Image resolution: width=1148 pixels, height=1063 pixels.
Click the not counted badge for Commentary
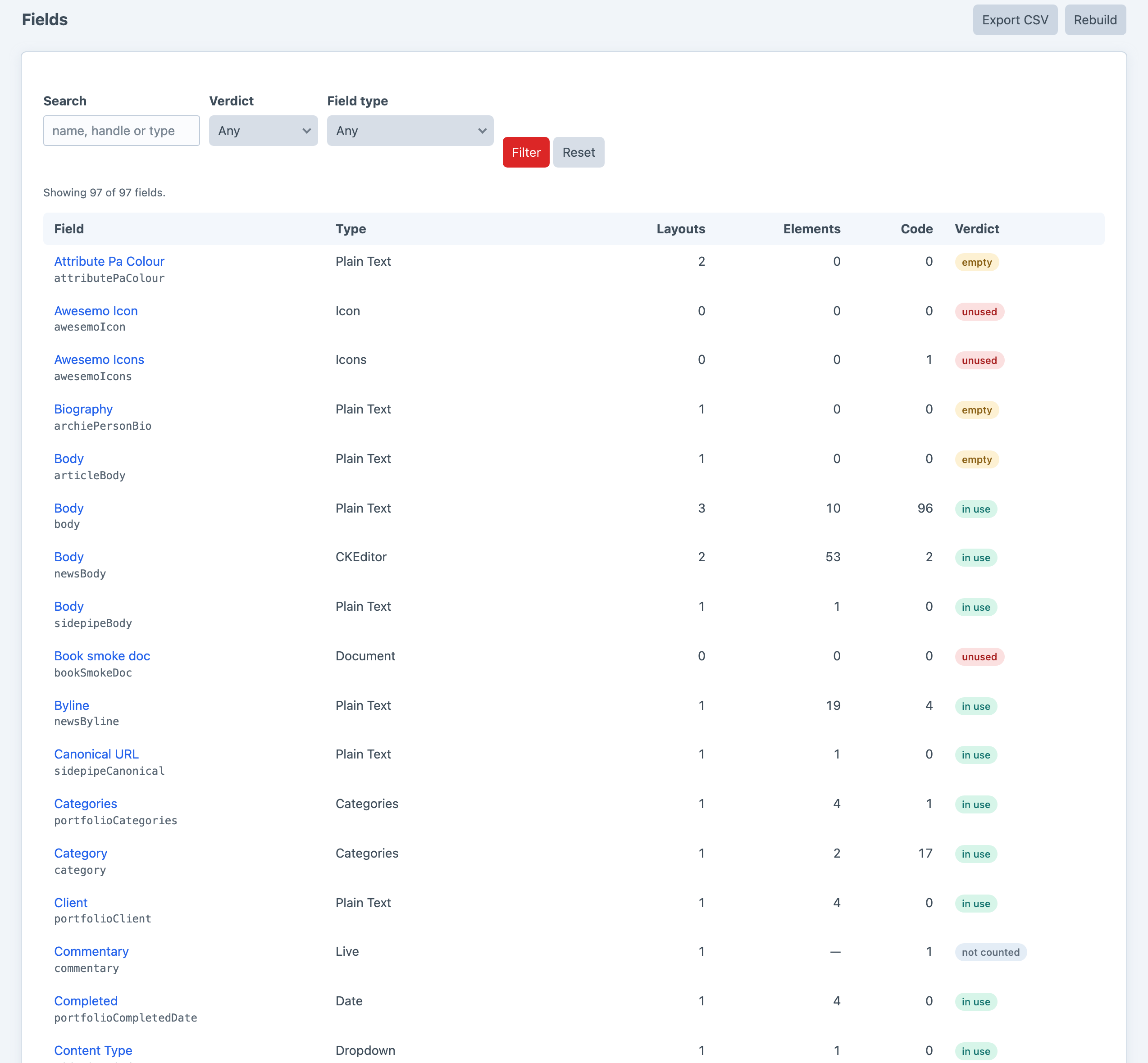point(990,953)
